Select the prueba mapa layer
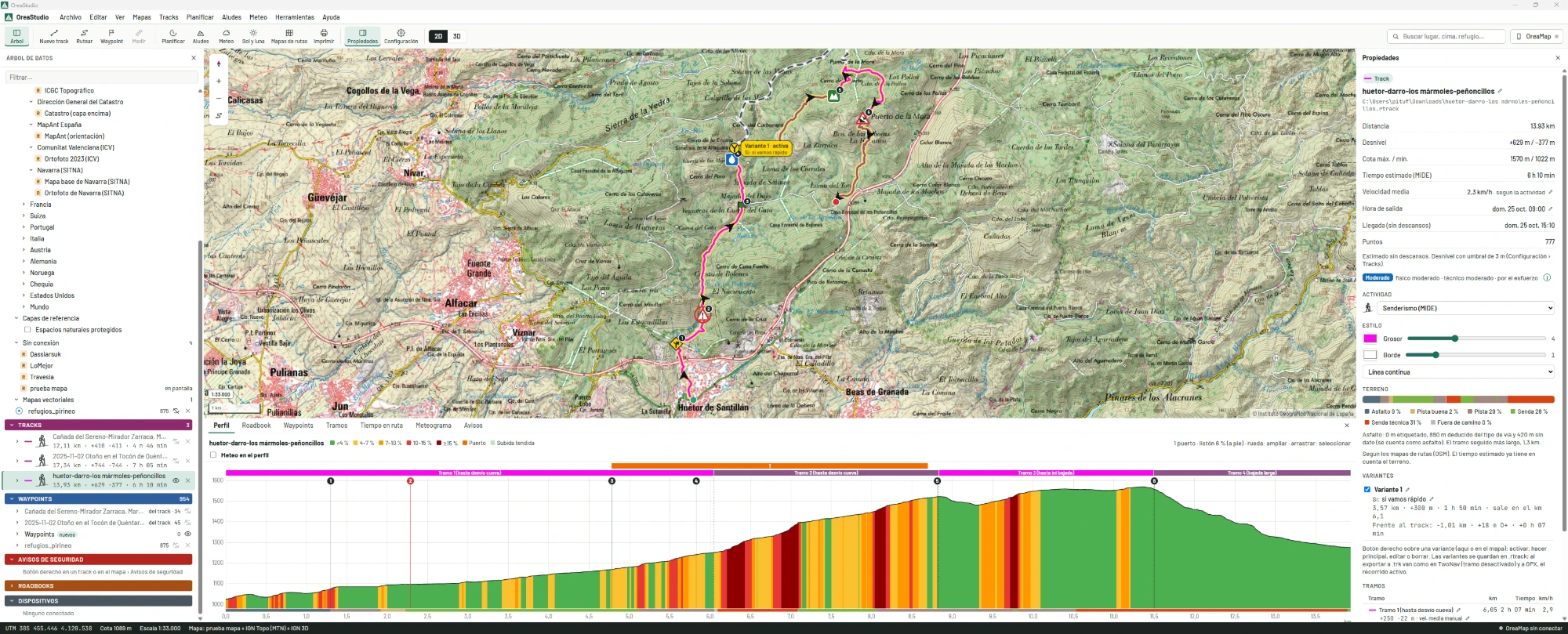The width and height of the screenshot is (1568, 634). [x=49, y=388]
